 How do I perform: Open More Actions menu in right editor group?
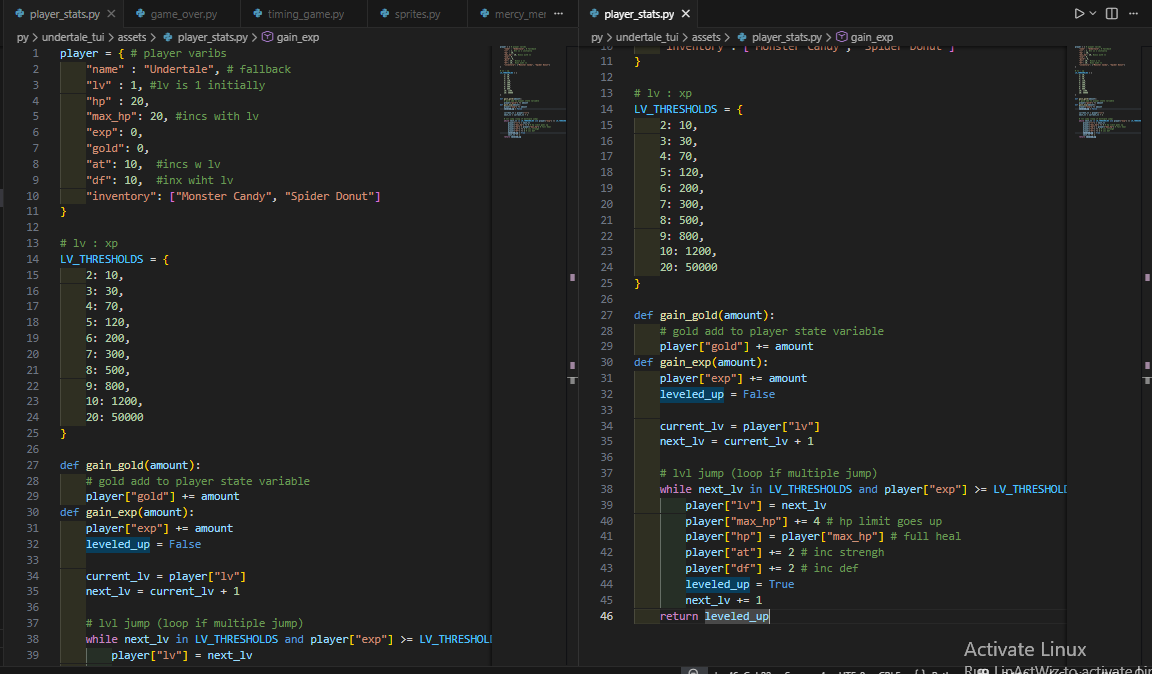1135,14
